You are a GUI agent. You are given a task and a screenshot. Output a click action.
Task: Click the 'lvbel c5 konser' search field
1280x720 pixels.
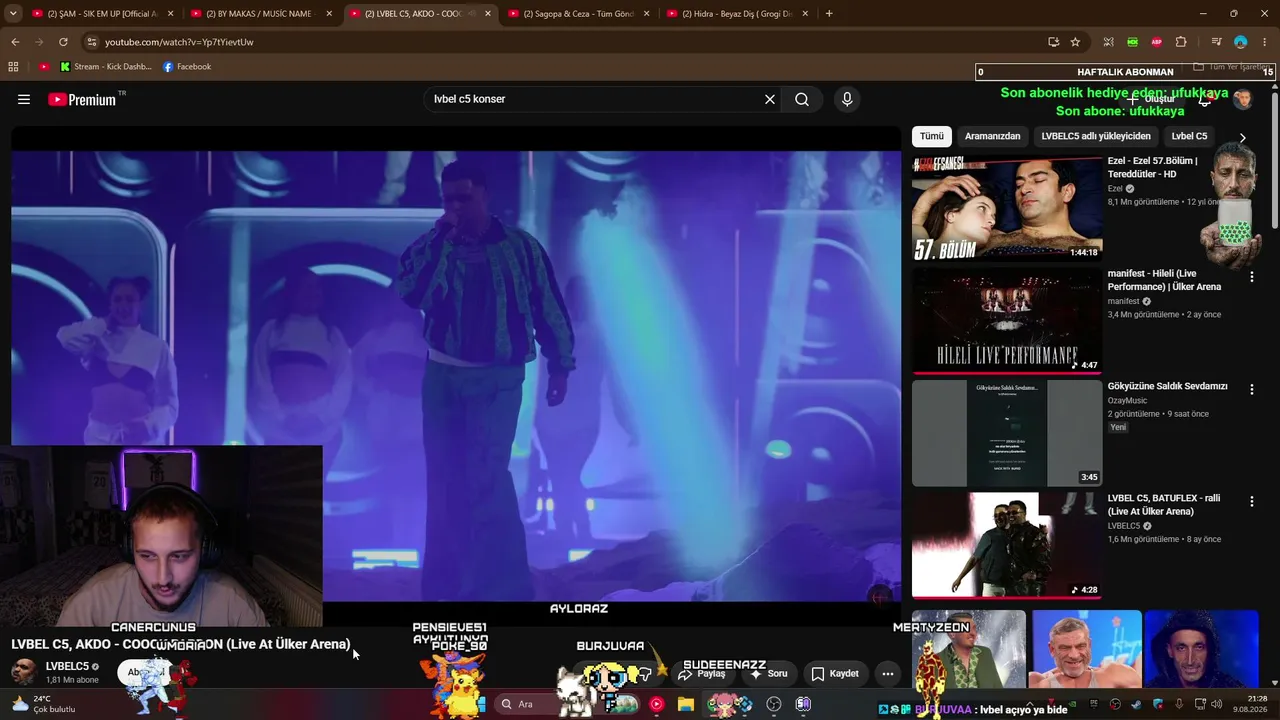[x=594, y=99]
